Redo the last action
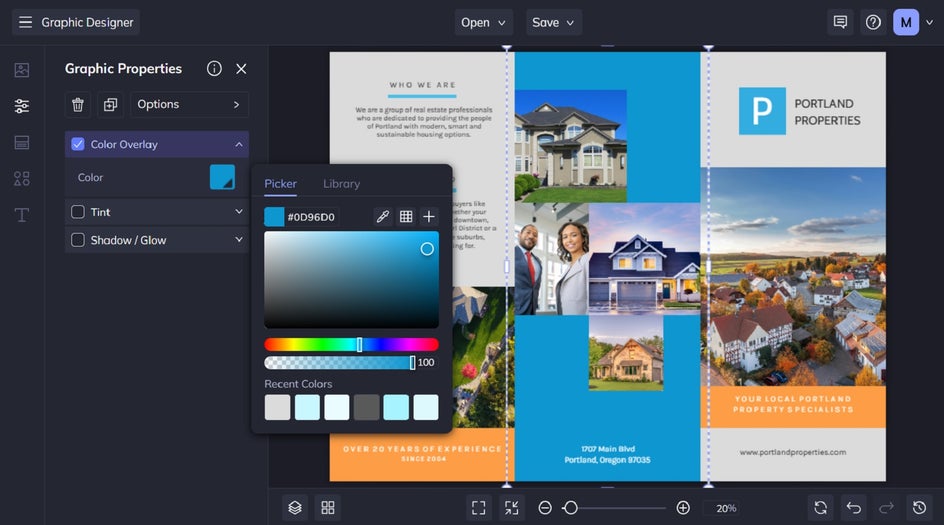The height and width of the screenshot is (525, 944). 886,508
